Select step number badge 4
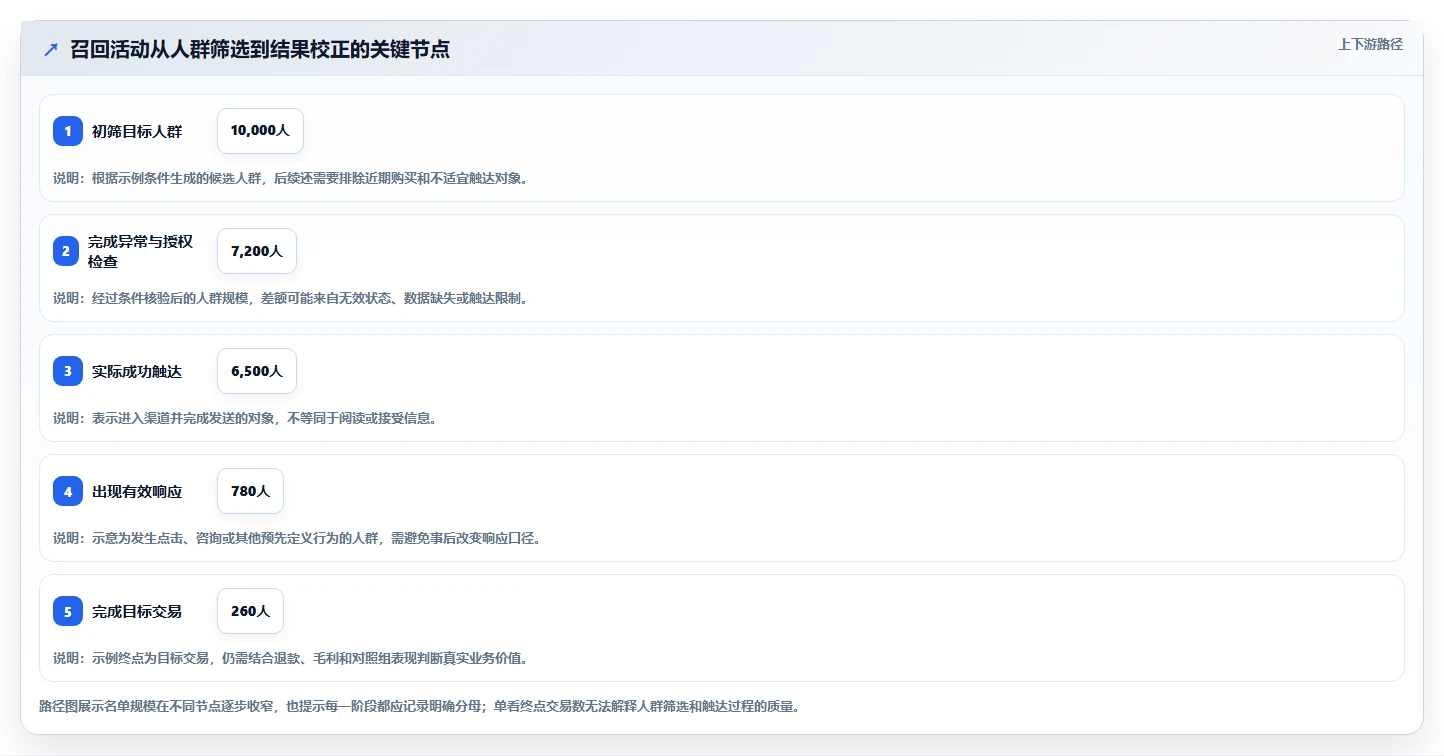 point(68,491)
